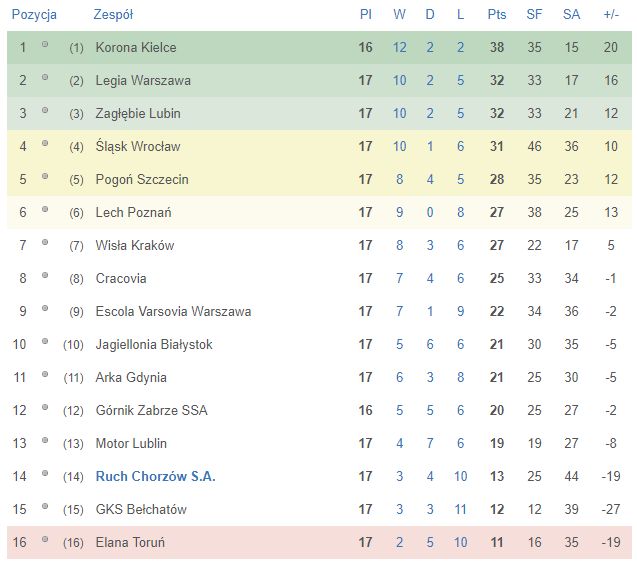
Task: Sort table by Zespół column header
Action: (113, 15)
